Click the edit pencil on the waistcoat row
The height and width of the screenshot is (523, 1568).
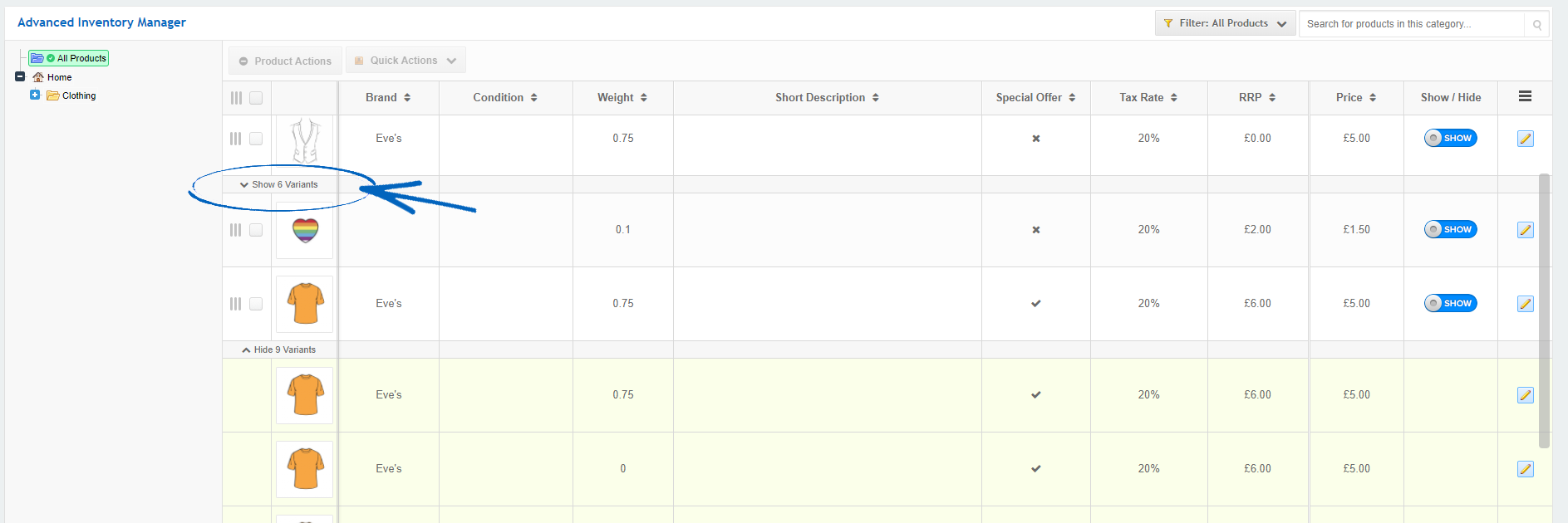pyautogui.click(x=1525, y=139)
